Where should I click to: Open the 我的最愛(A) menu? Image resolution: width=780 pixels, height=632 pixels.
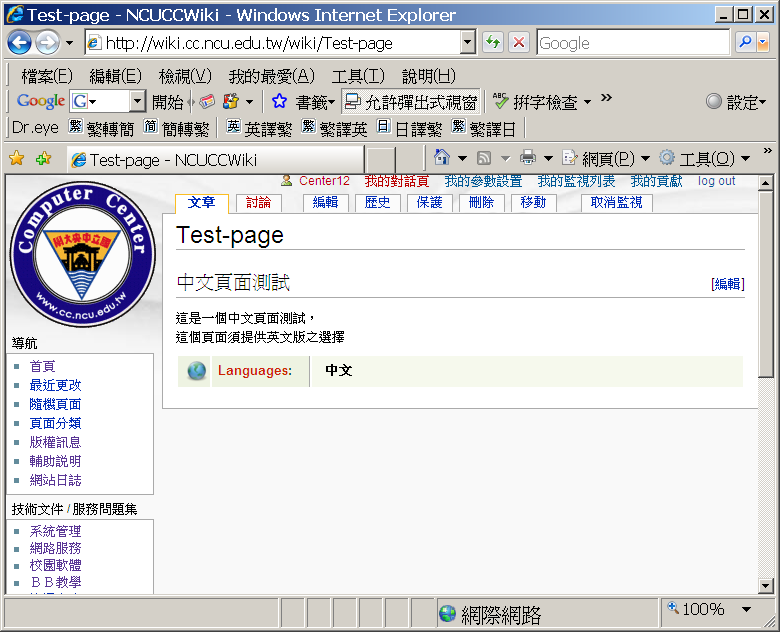coord(271,76)
